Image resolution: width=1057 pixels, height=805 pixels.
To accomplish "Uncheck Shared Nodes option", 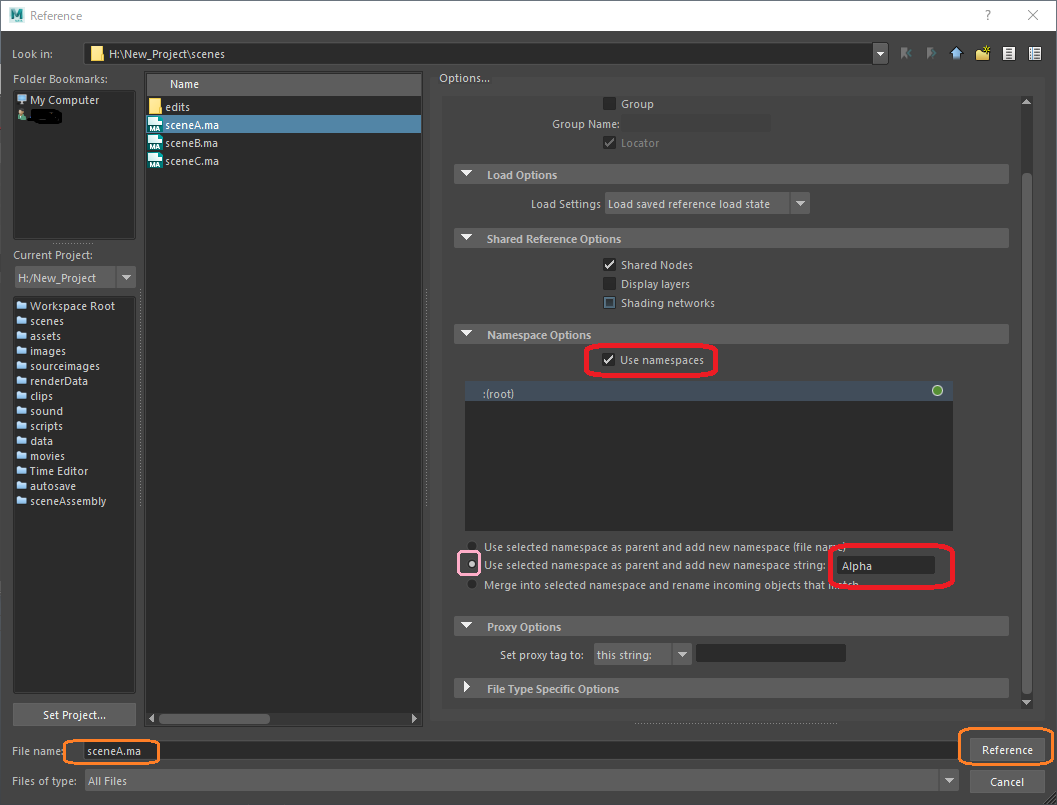I will point(609,265).
